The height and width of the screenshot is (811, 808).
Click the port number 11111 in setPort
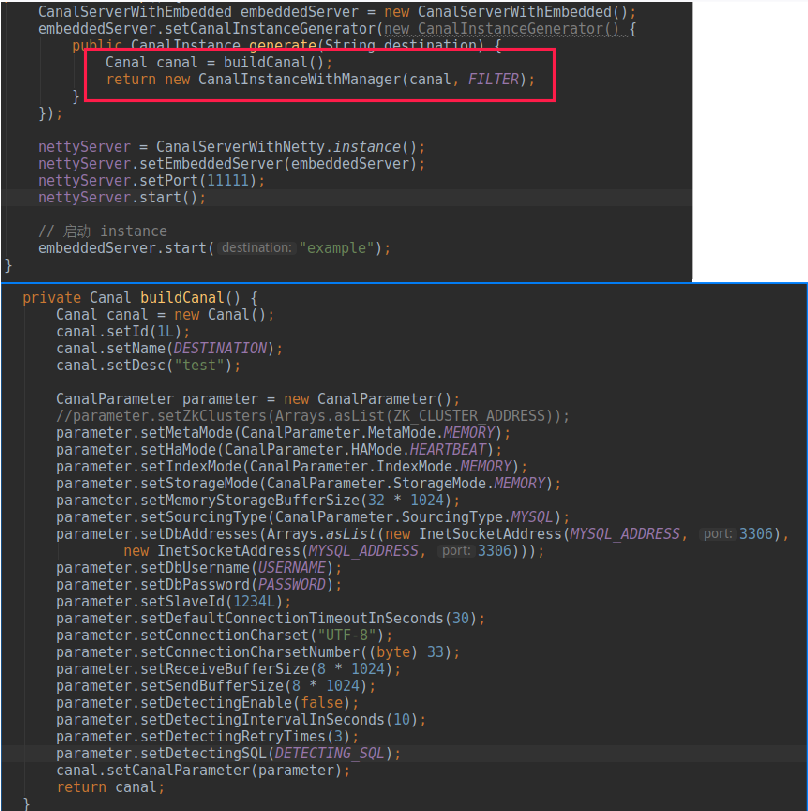(x=228, y=181)
